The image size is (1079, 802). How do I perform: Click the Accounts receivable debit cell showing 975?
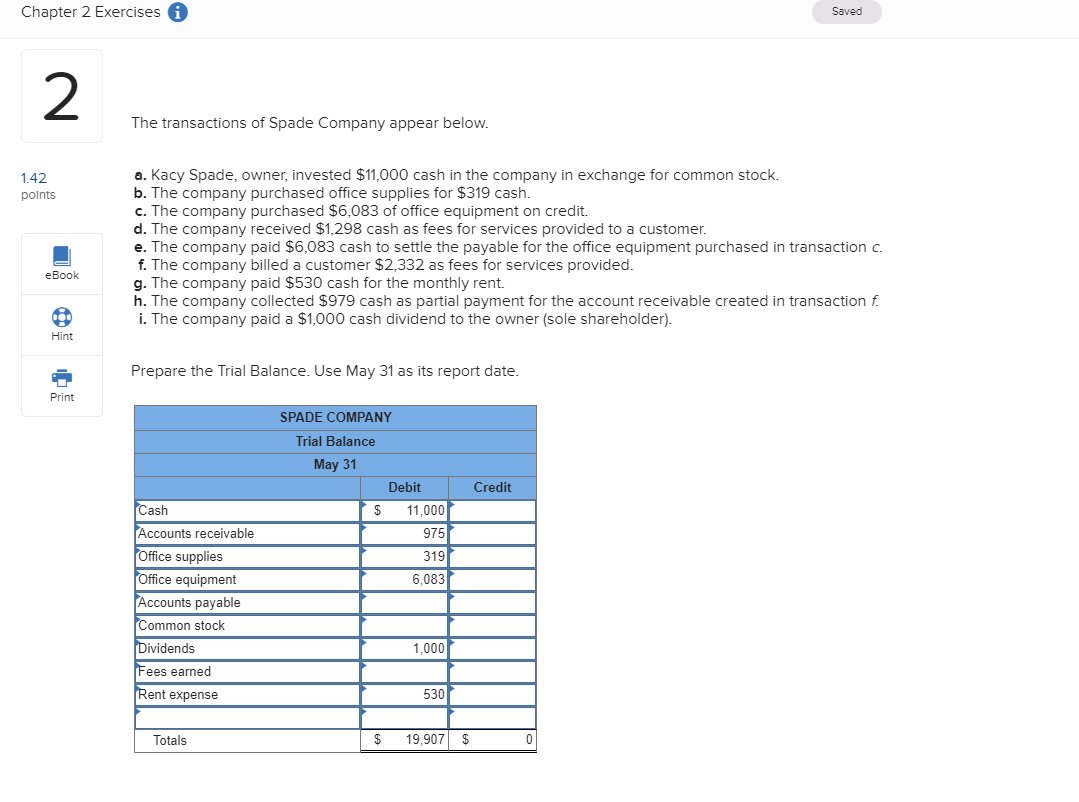click(x=404, y=533)
